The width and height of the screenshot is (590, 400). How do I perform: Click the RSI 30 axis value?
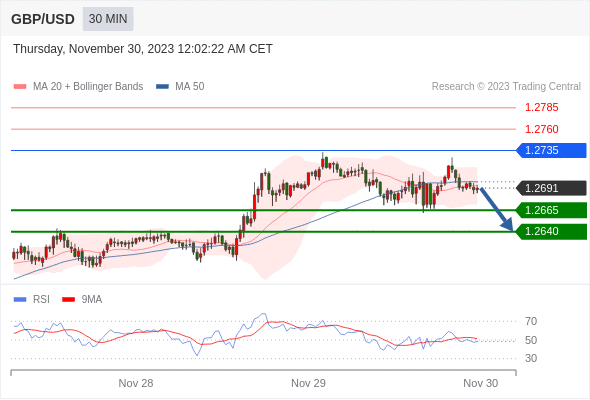pos(531,358)
